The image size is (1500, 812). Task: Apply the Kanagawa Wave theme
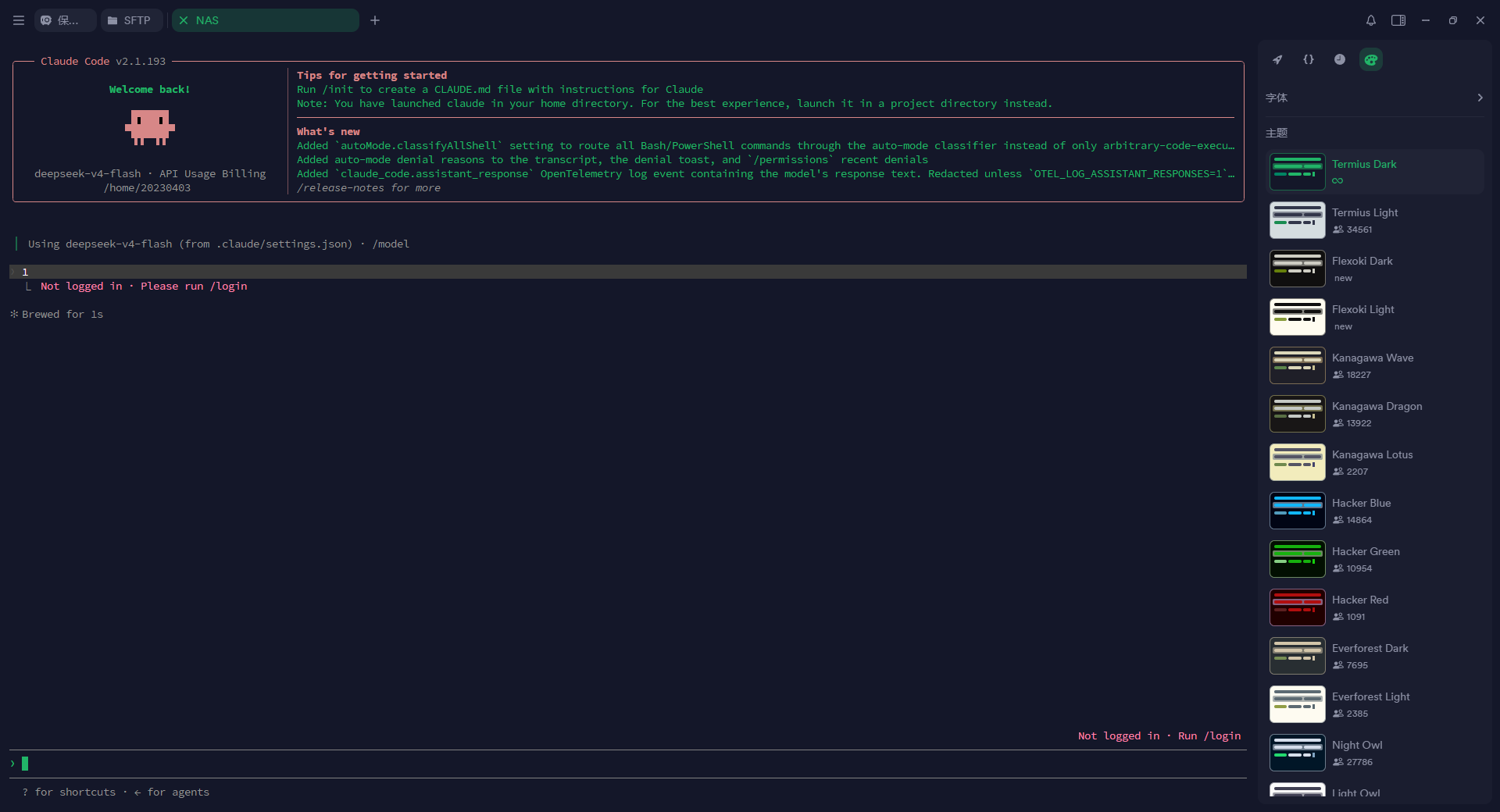point(1374,365)
